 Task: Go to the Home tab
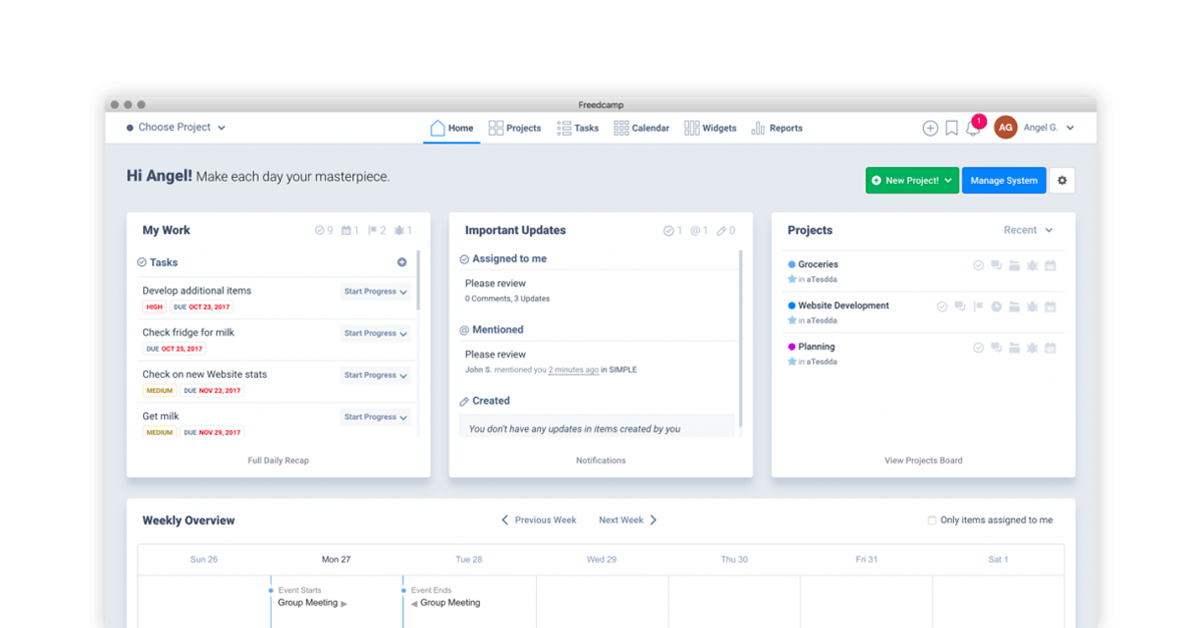[451, 128]
